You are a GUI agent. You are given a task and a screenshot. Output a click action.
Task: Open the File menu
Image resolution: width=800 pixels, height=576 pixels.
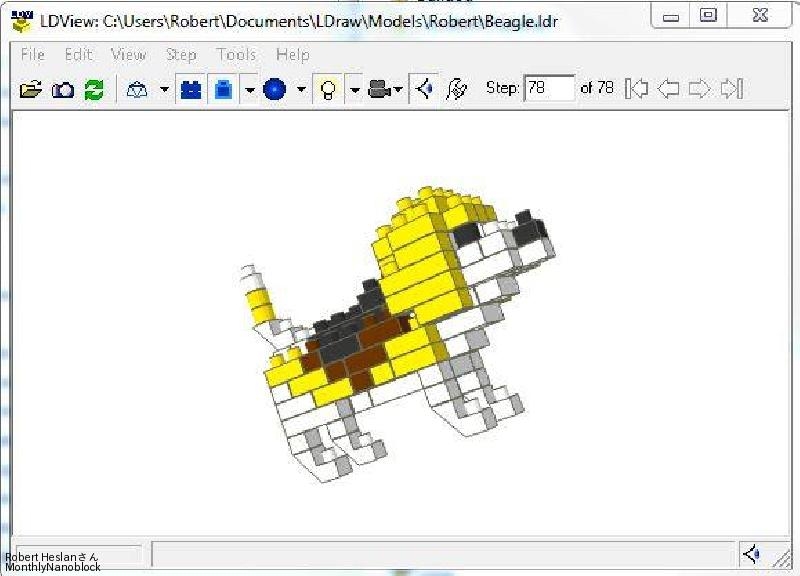[x=32, y=55]
